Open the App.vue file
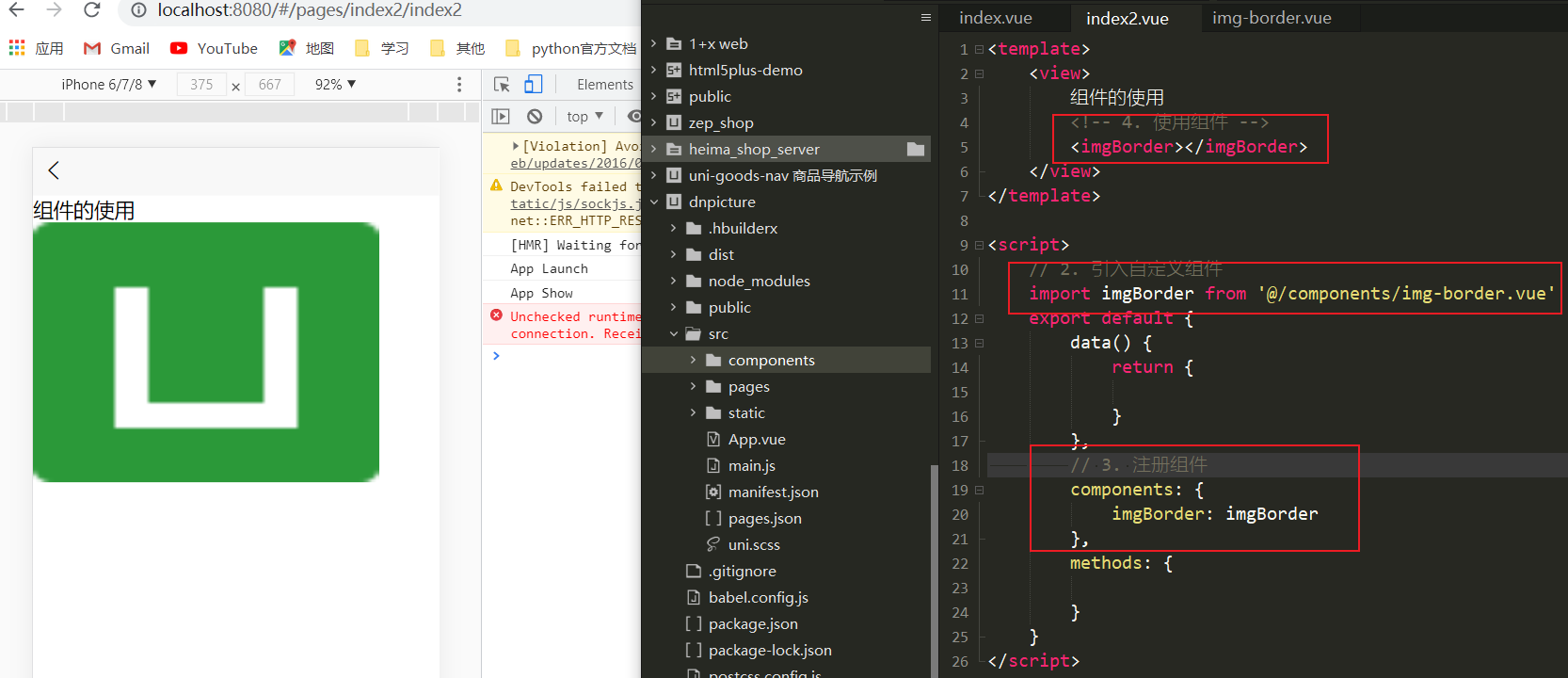 click(757, 439)
